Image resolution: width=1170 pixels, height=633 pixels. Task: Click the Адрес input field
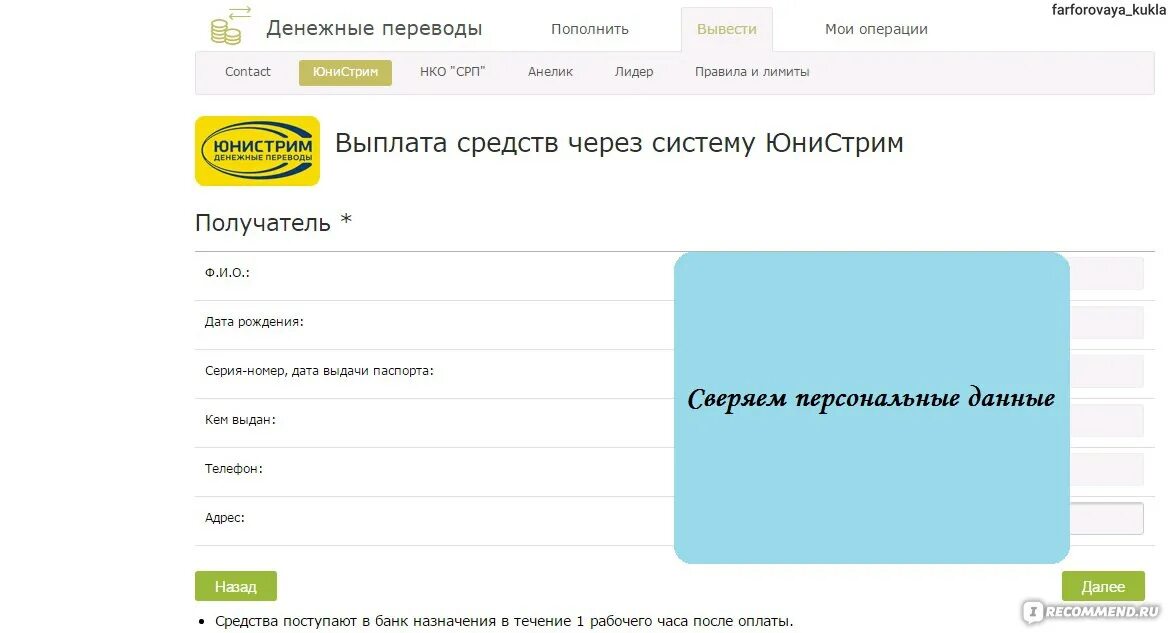1107,519
